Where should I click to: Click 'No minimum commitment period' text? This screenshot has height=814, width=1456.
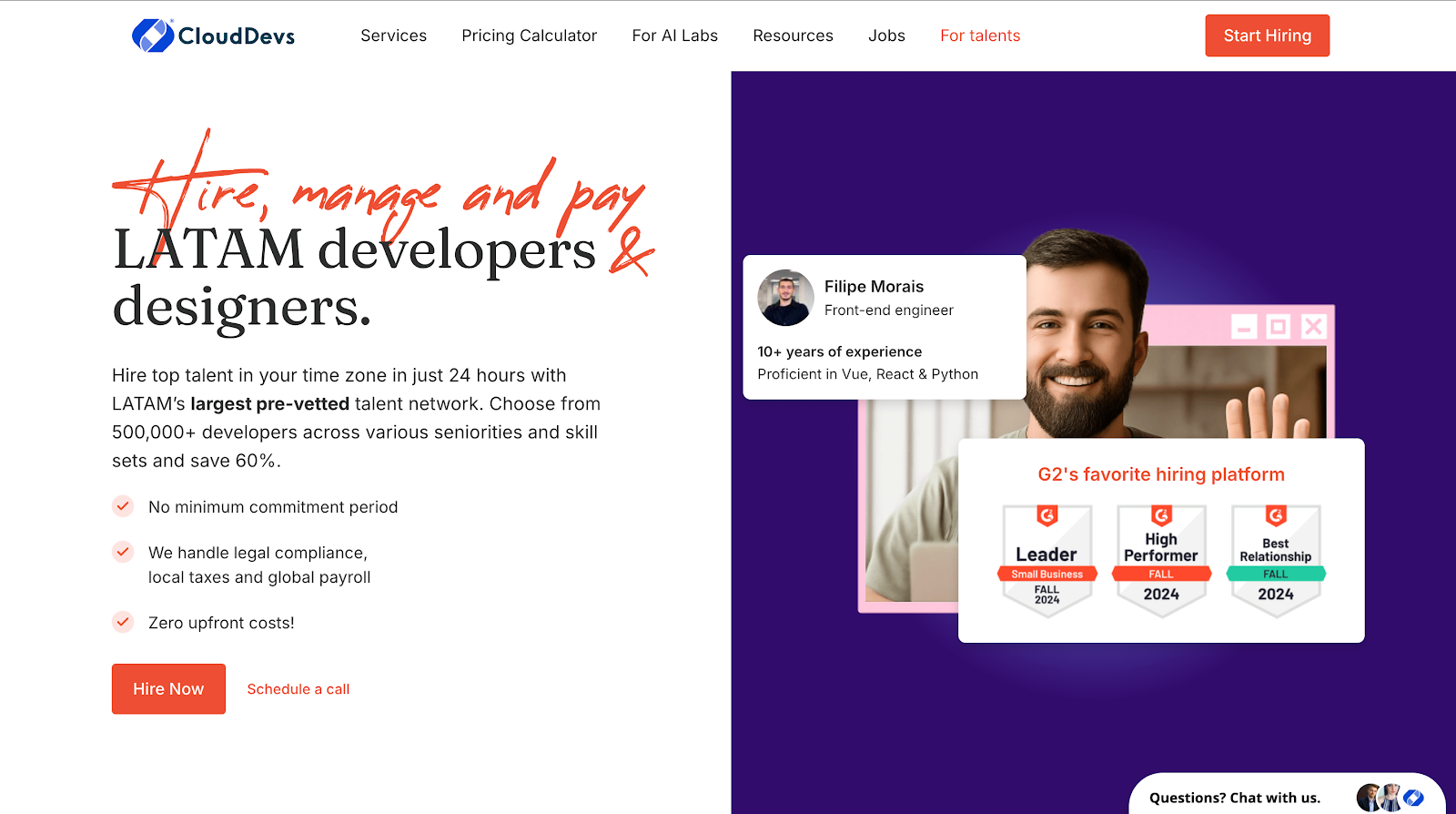[x=273, y=507]
